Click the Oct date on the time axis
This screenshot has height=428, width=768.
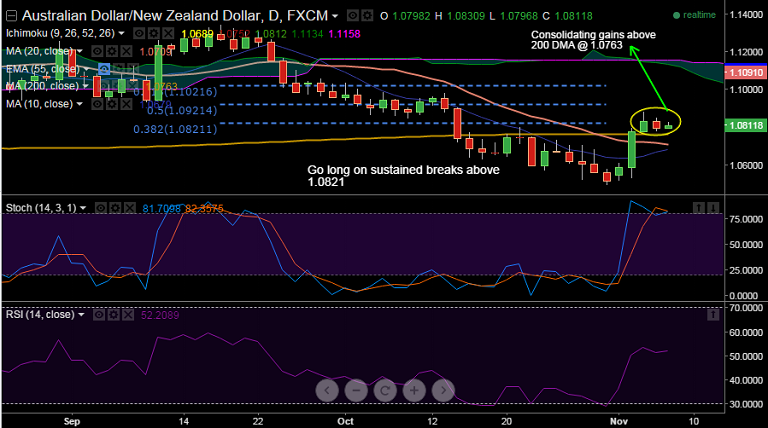pyautogui.click(x=345, y=421)
